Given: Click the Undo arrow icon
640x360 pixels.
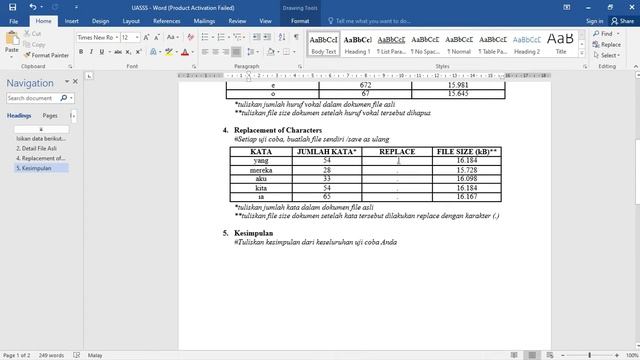Looking at the screenshot, I should (x=33, y=7).
